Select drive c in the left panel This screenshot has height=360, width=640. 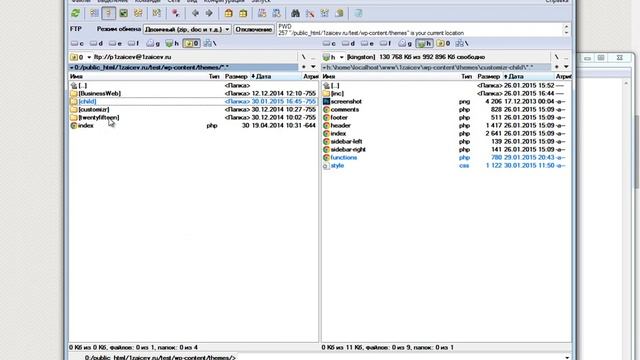[78, 43]
